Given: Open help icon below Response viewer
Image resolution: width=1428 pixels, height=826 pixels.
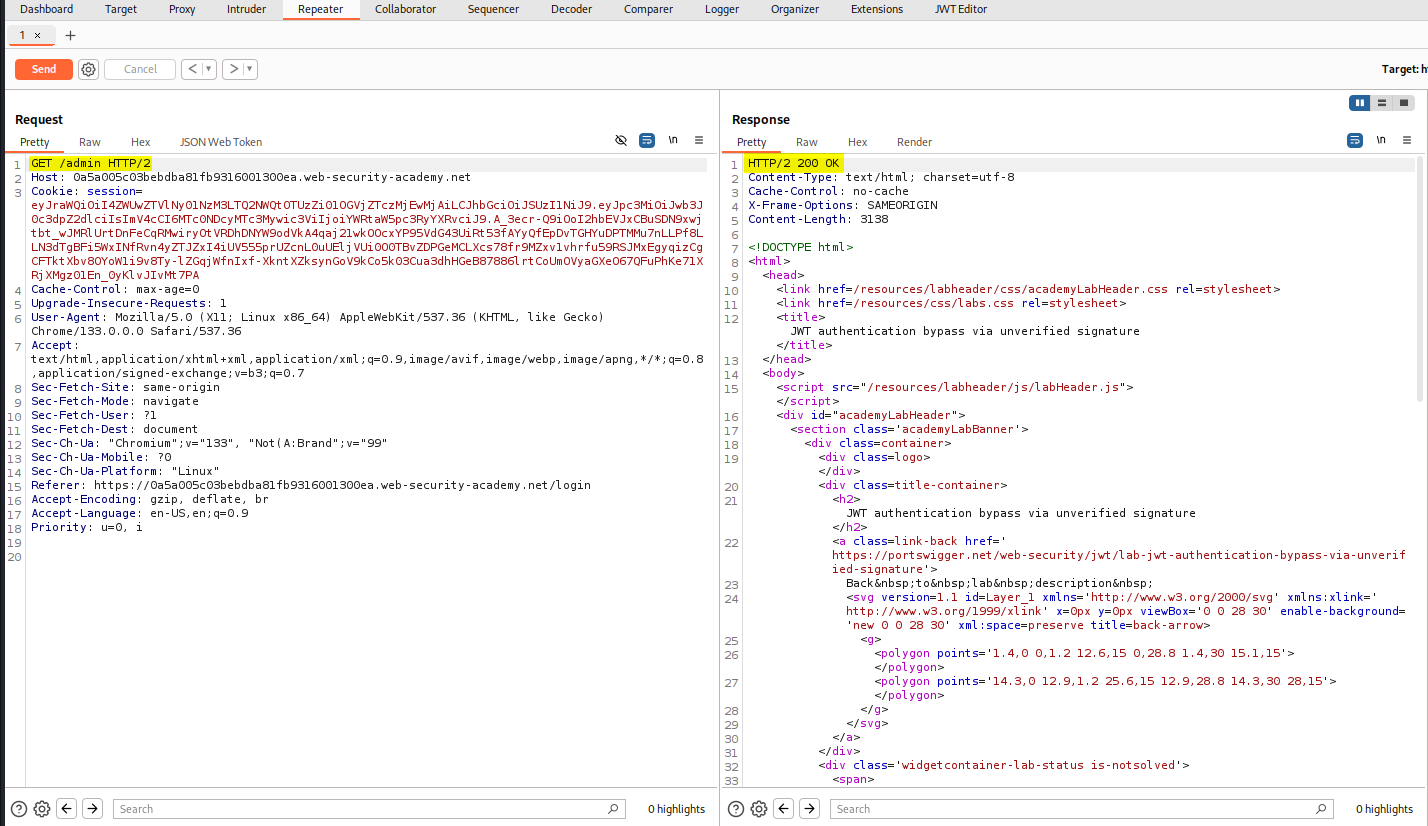Looking at the screenshot, I should point(735,809).
